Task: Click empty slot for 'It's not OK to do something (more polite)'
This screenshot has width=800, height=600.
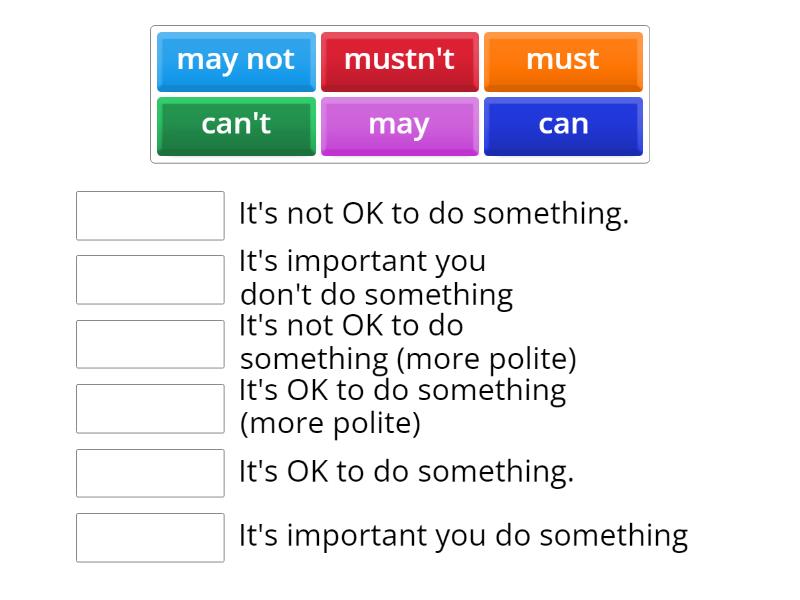Action: (150, 344)
